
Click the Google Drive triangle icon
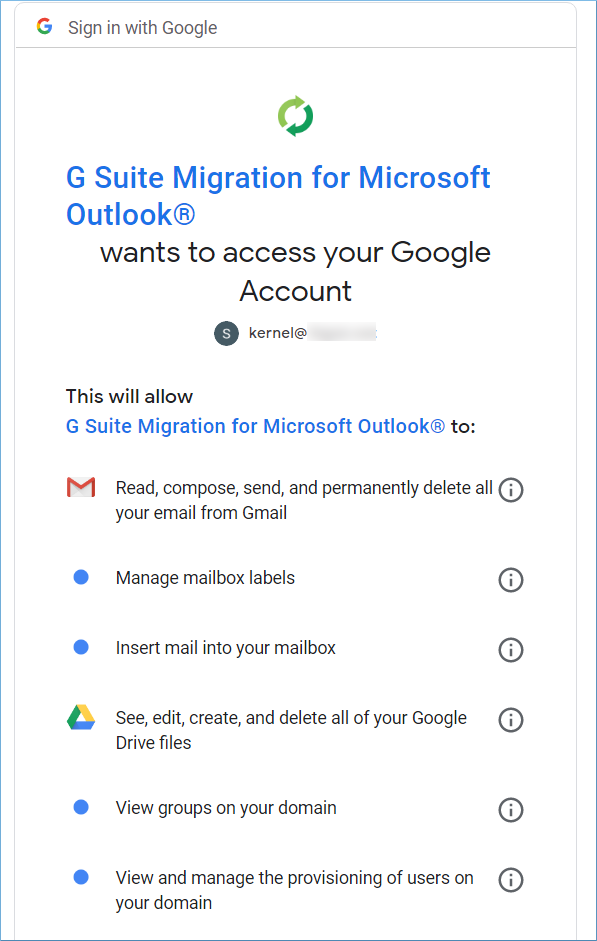tap(81, 718)
